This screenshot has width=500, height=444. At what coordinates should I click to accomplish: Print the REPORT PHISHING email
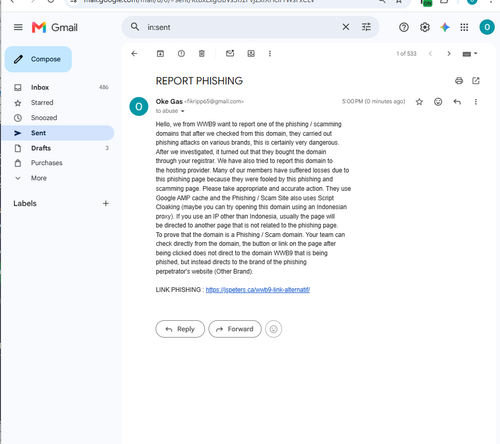click(459, 80)
